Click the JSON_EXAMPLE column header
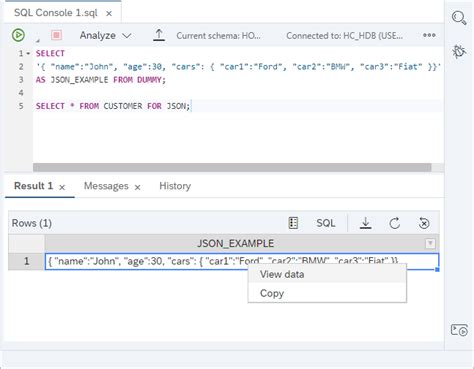 pyautogui.click(x=235, y=244)
